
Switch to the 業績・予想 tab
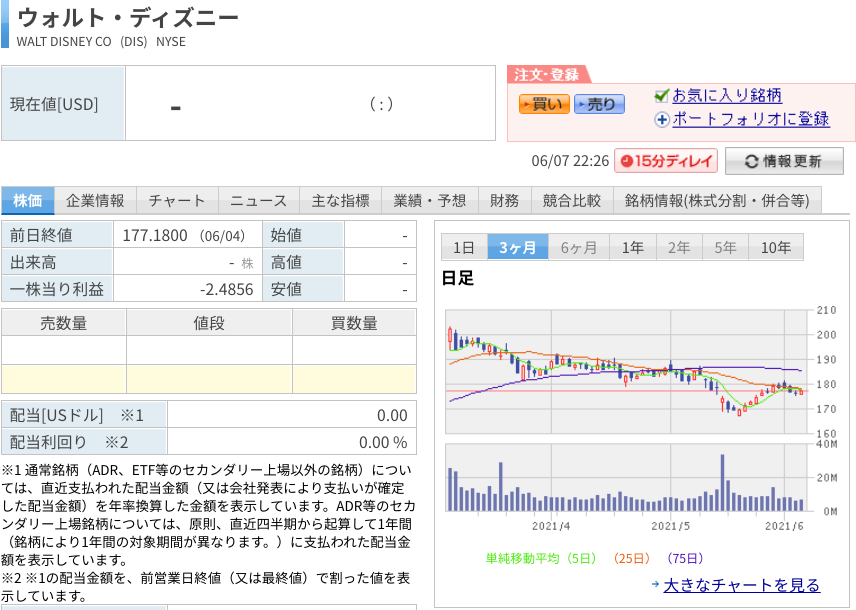pos(430,200)
